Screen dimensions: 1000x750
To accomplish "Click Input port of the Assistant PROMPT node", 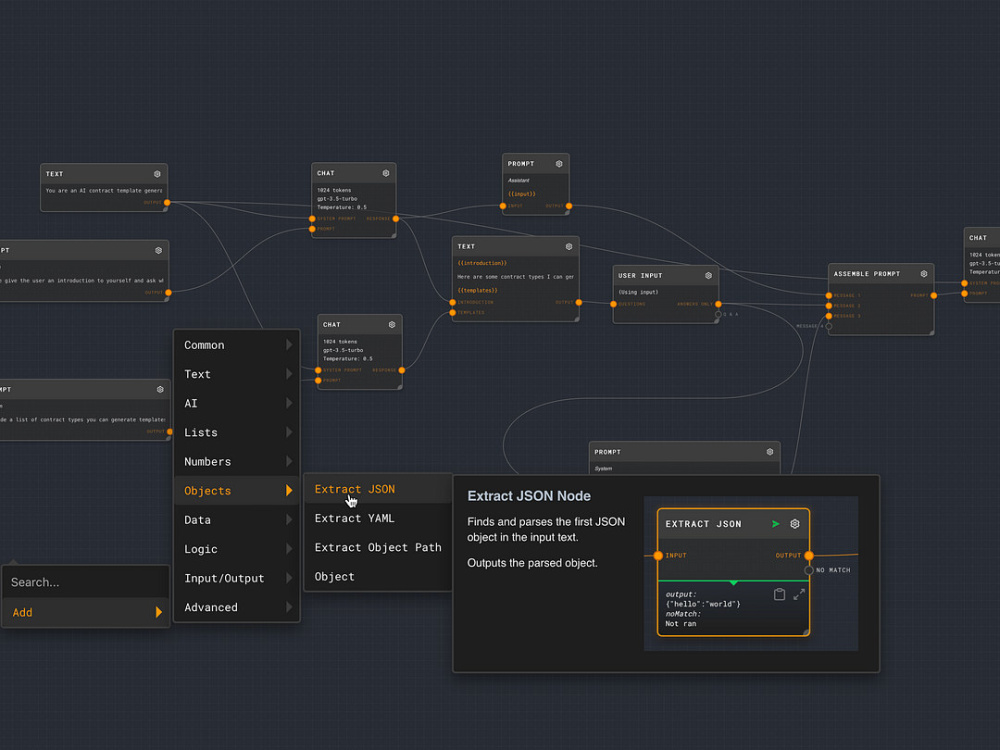I will coord(503,206).
